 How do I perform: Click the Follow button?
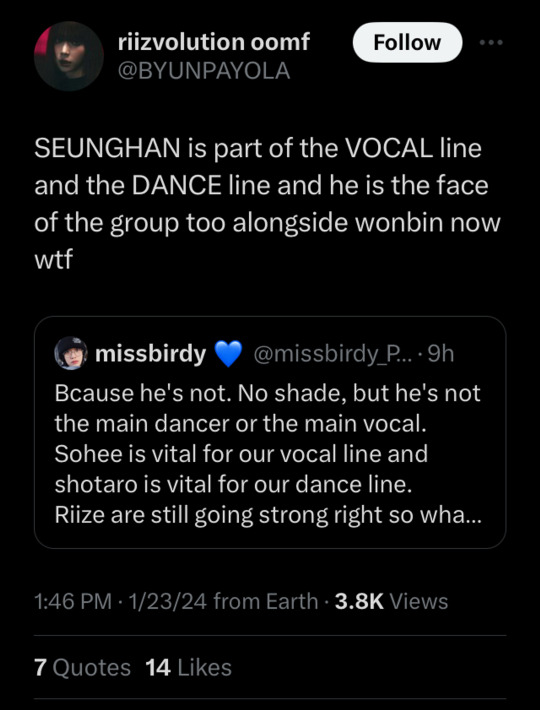pyautogui.click(x=407, y=43)
